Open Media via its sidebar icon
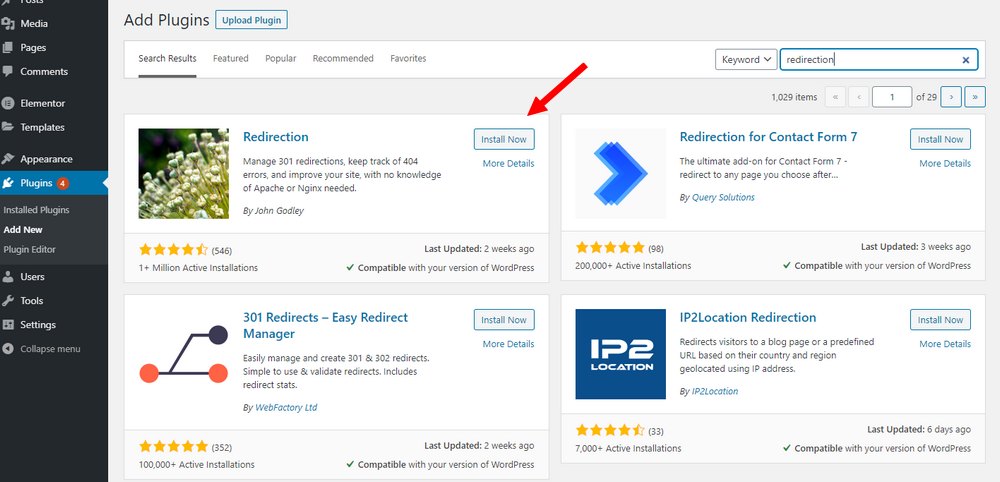This screenshot has height=482, width=1000. click(x=8, y=24)
